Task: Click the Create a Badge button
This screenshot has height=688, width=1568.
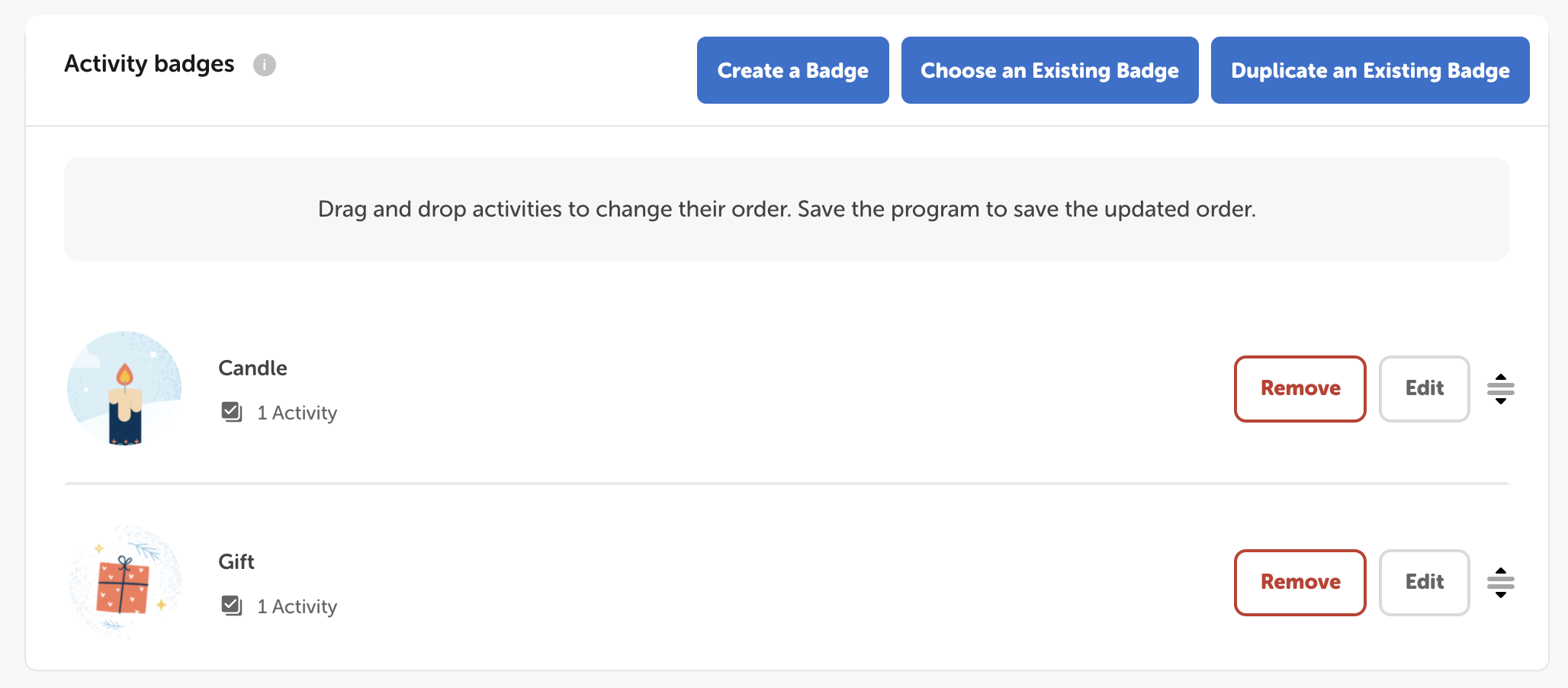Action: pyautogui.click(x=792, y=70)
